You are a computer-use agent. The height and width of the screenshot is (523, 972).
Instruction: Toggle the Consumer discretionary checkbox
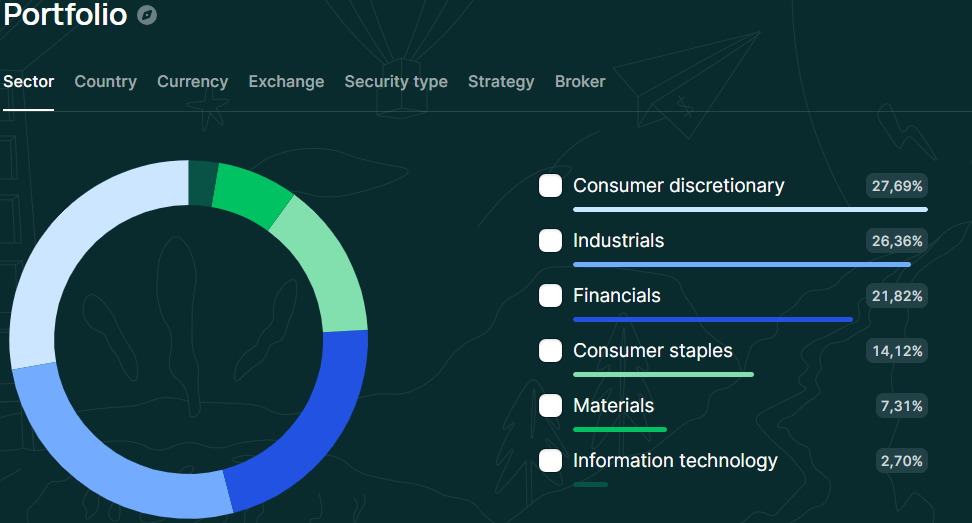550,185
